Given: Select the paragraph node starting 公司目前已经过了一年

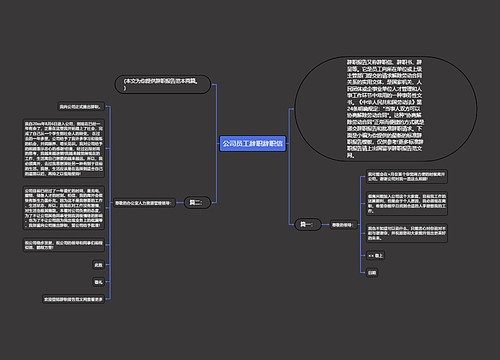Looking at the screenshot, I should click(x=64, y=208).
